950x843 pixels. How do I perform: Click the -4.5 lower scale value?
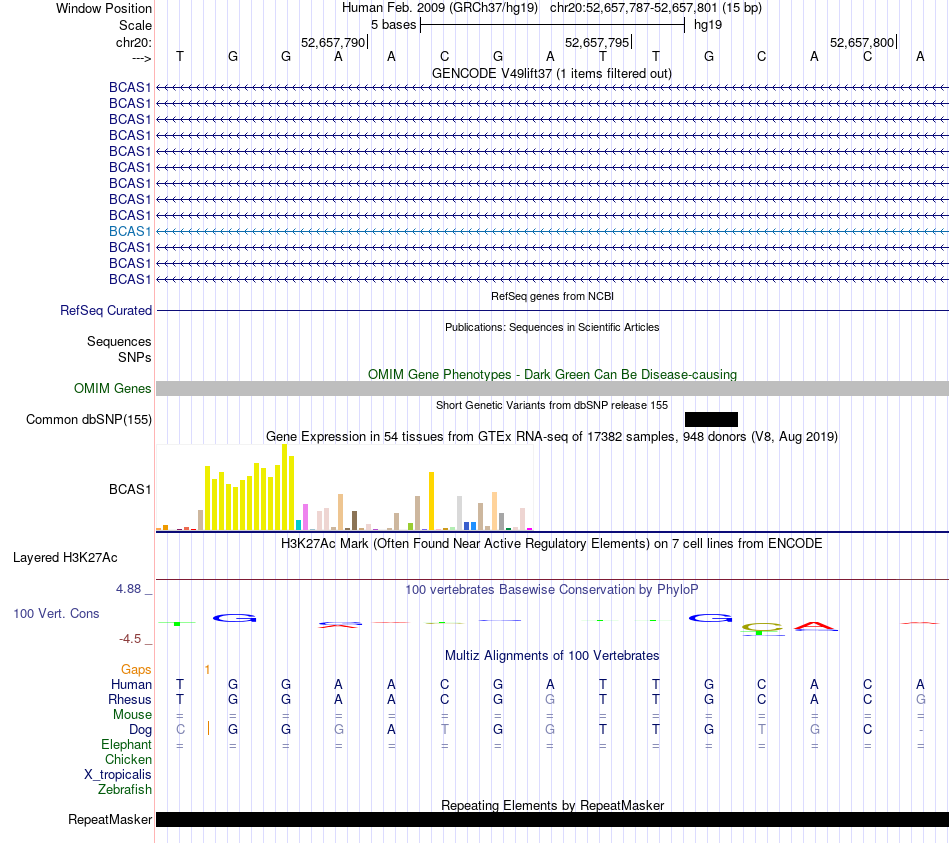[x=130, y=639]
